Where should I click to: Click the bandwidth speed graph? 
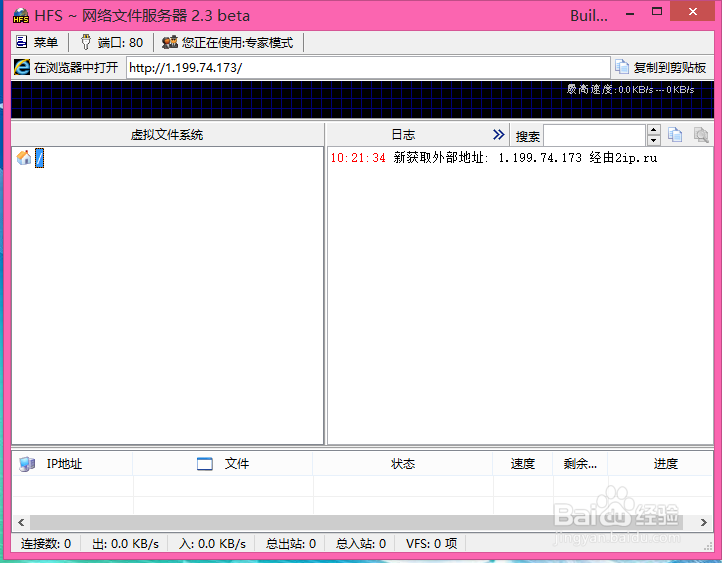[x=362, y=100]
